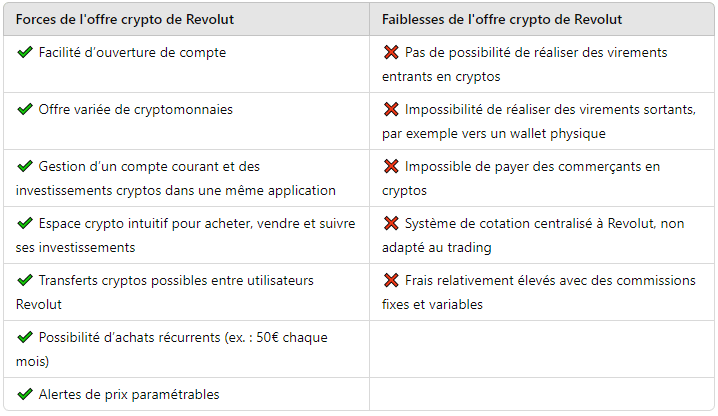Select the text Alertes de prix paramétrables
This screenshot has width=718, height=416.
click(x=129, y=394)
